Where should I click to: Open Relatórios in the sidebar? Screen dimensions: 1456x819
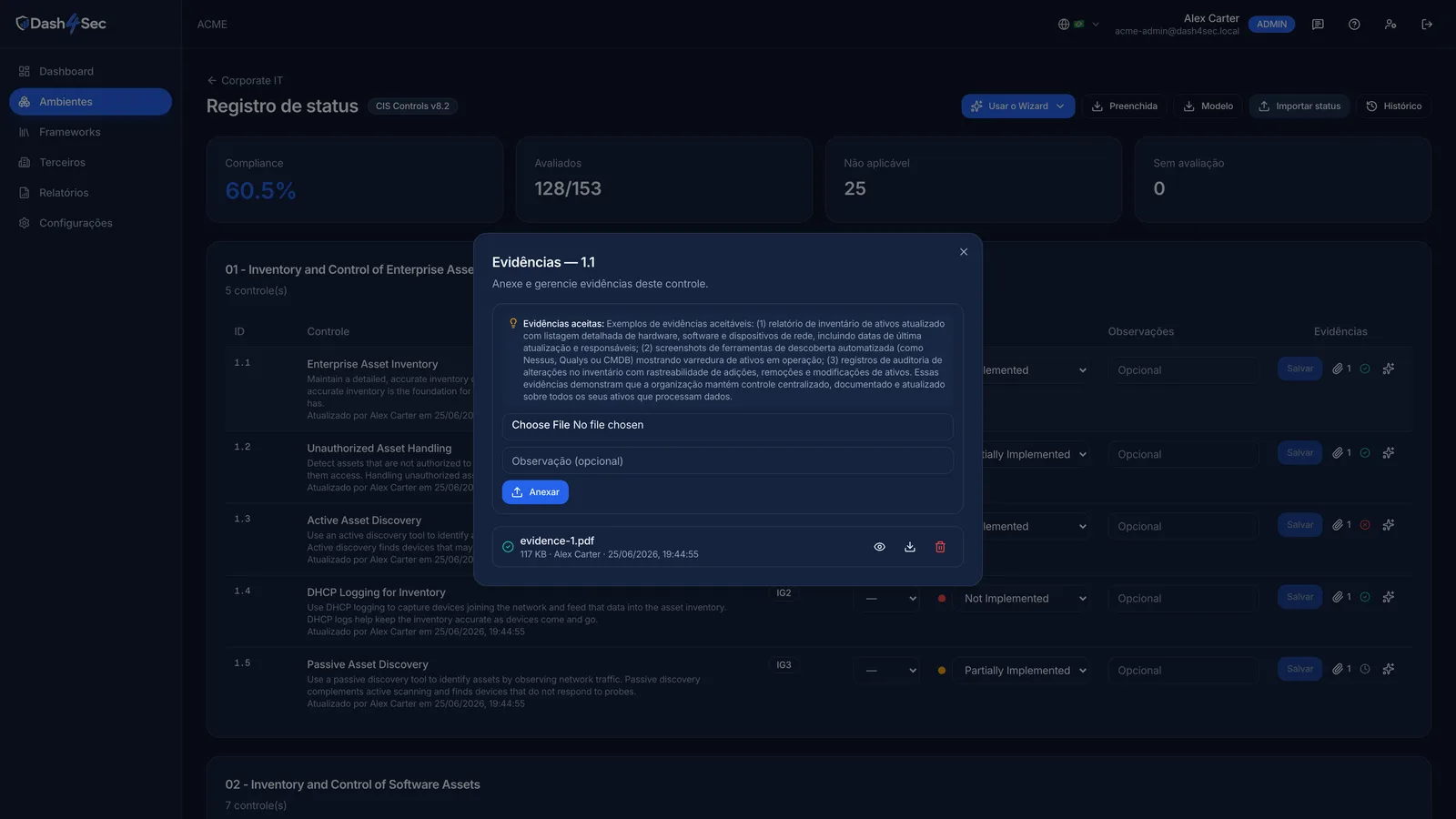90,193
